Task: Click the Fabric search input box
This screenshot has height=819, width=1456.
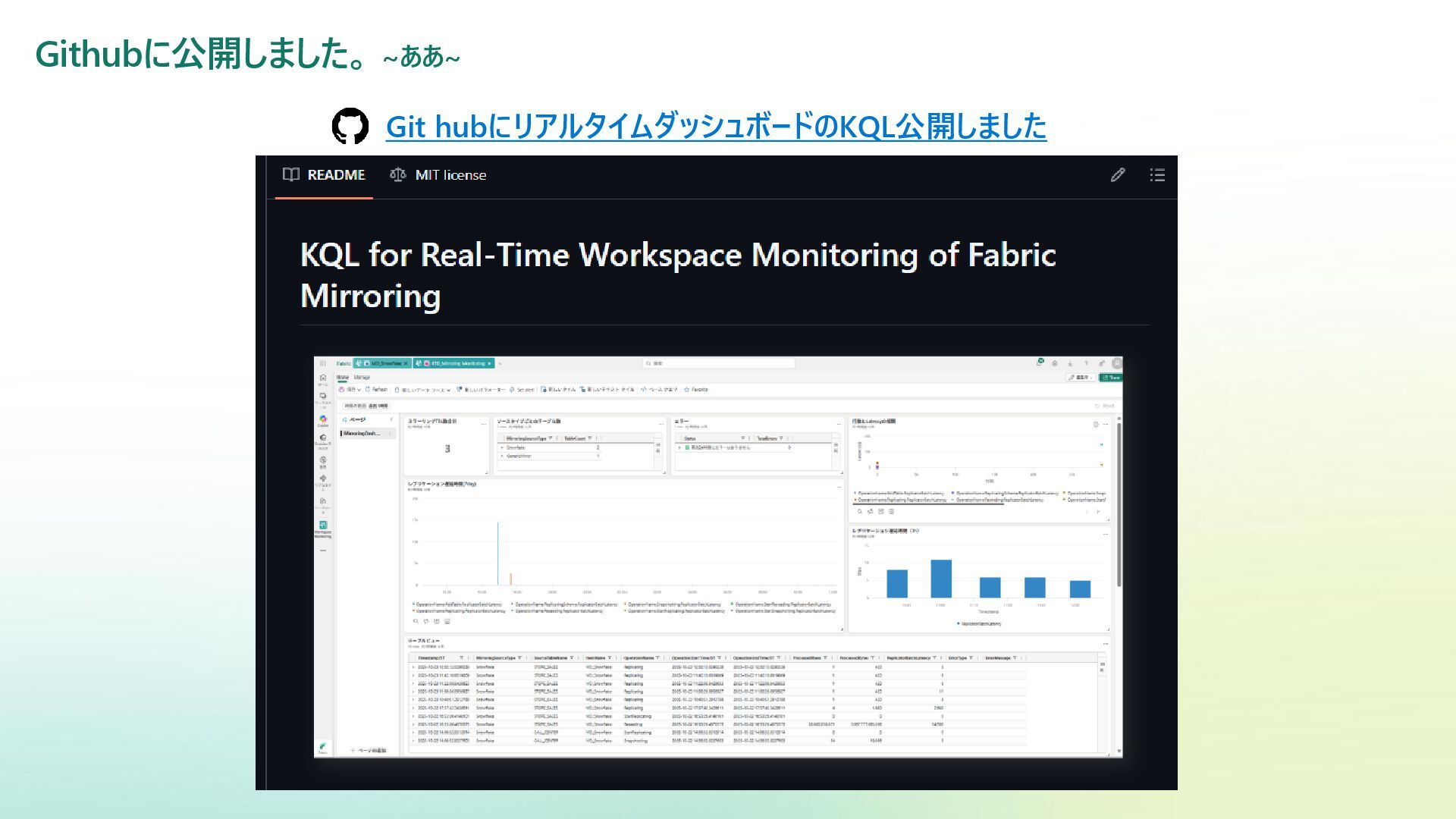Action: point(717,363)
